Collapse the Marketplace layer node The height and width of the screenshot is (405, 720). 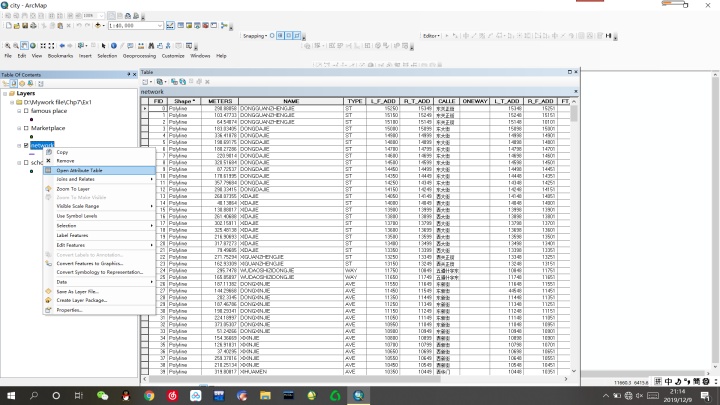(x=19, y=128)
